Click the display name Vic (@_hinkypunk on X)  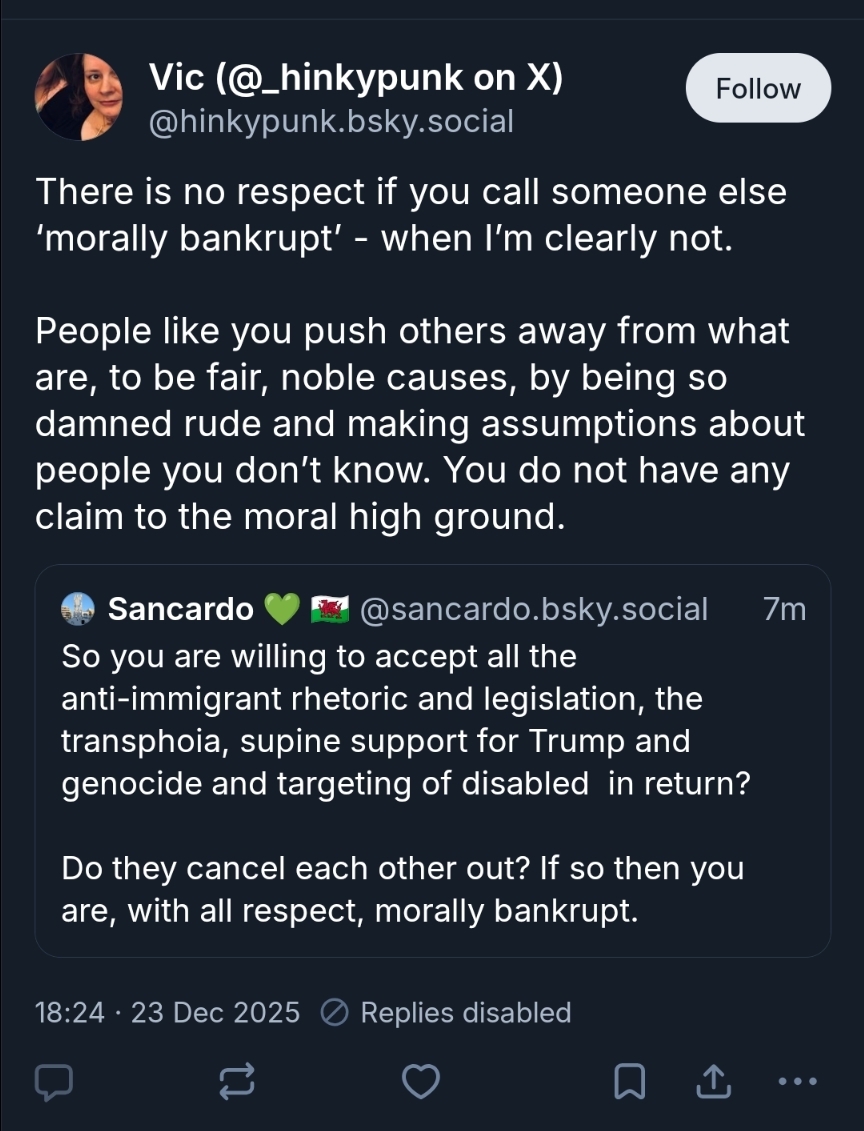355,75
